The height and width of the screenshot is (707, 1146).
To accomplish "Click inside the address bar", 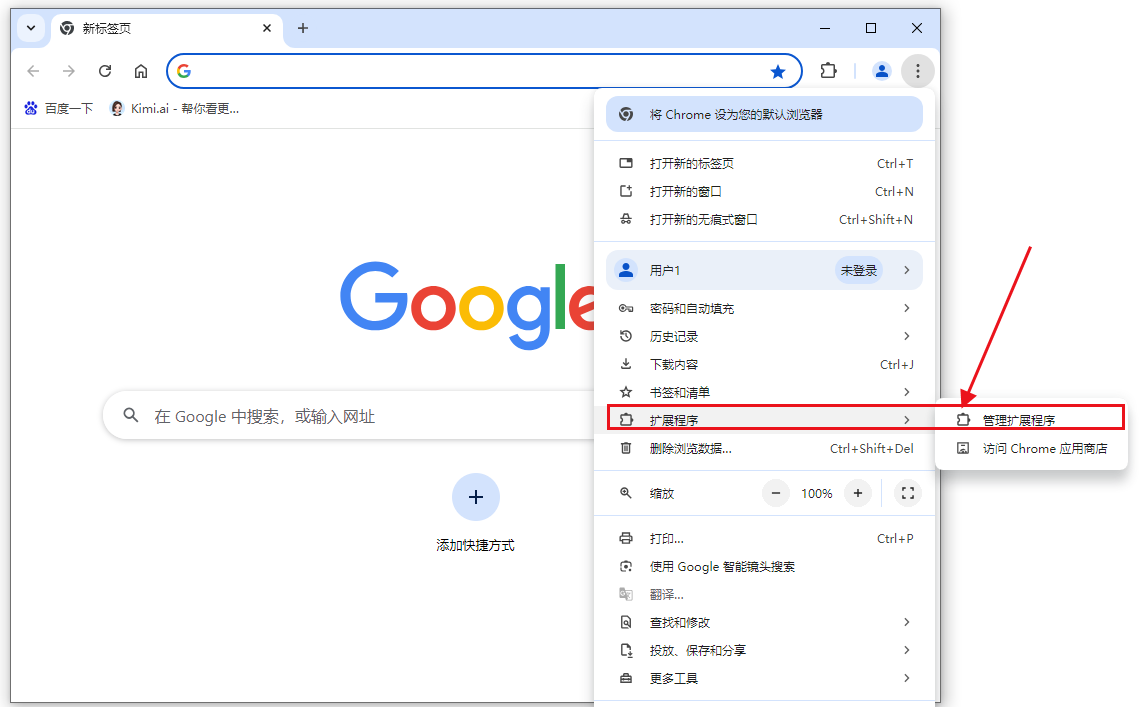I will tap(484, 71).
